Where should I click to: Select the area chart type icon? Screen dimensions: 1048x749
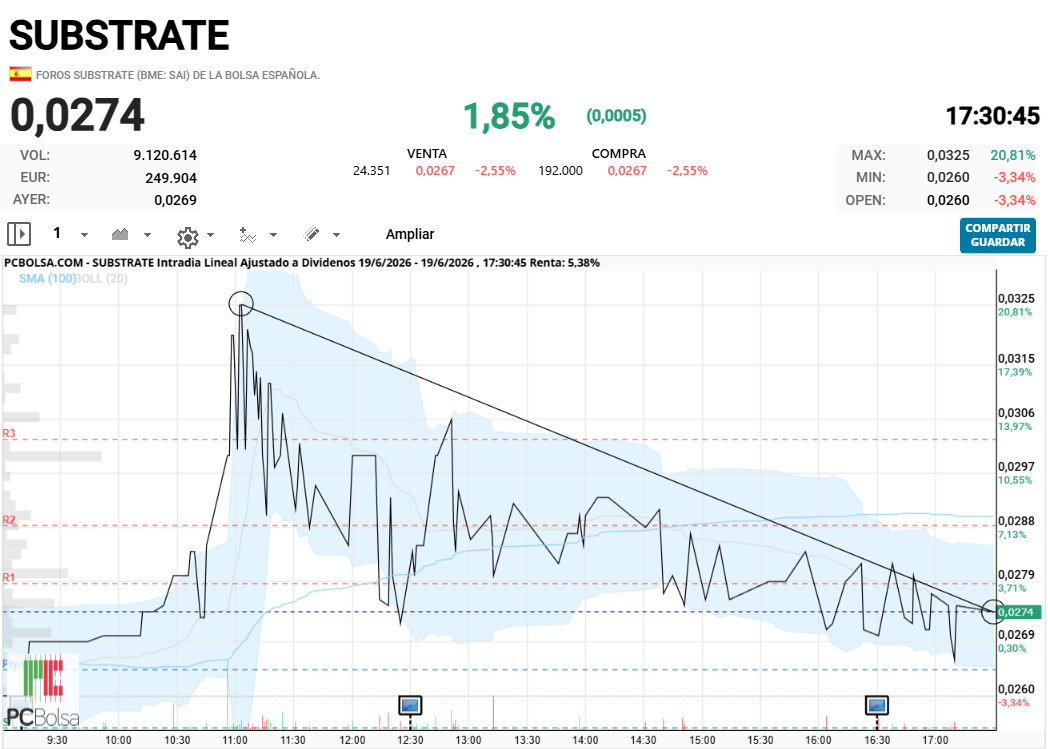[120, 234]
